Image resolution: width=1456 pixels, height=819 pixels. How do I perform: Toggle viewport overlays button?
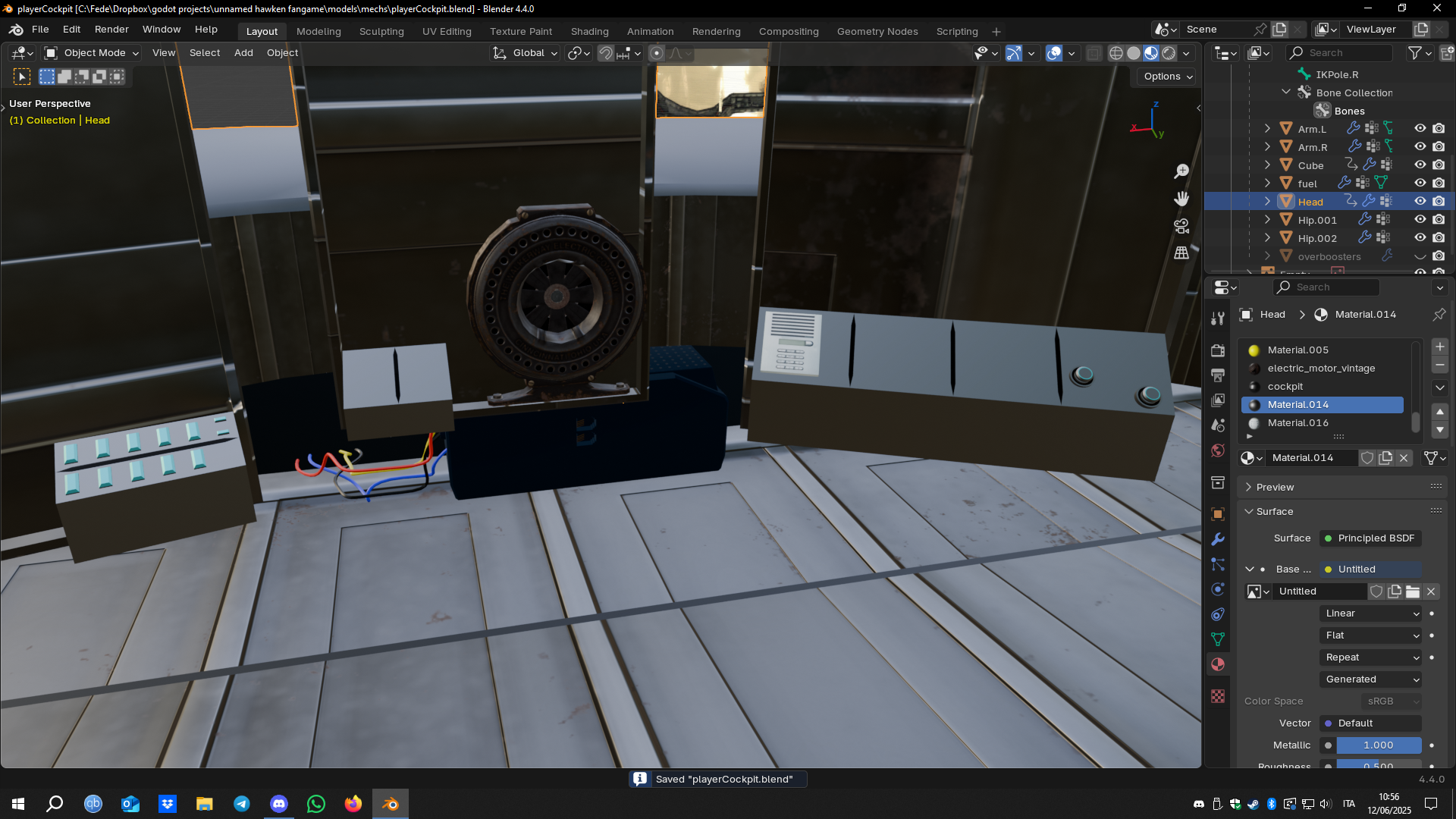pos(1054,53)
